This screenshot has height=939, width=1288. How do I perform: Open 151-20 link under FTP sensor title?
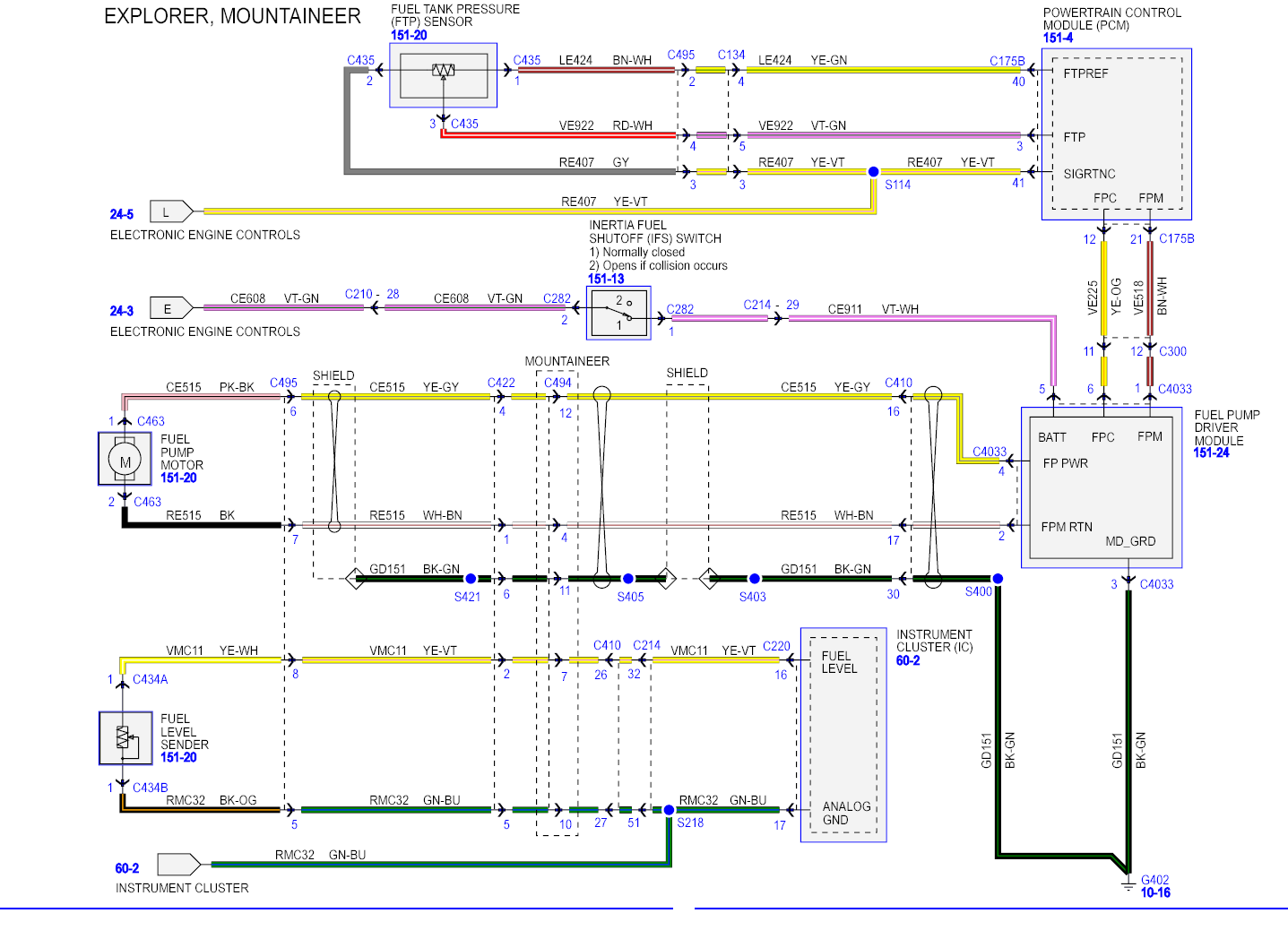tap(409, 35)
